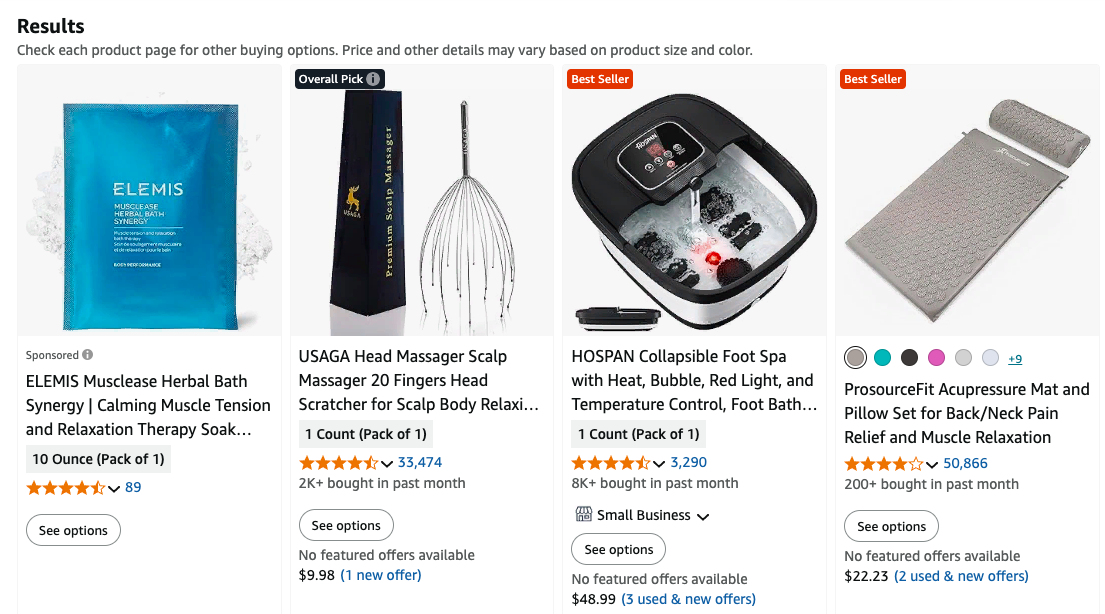The image size is (1105, 614).
Task: Open the ELEMIS bath synergy product image
Action: 150,201
